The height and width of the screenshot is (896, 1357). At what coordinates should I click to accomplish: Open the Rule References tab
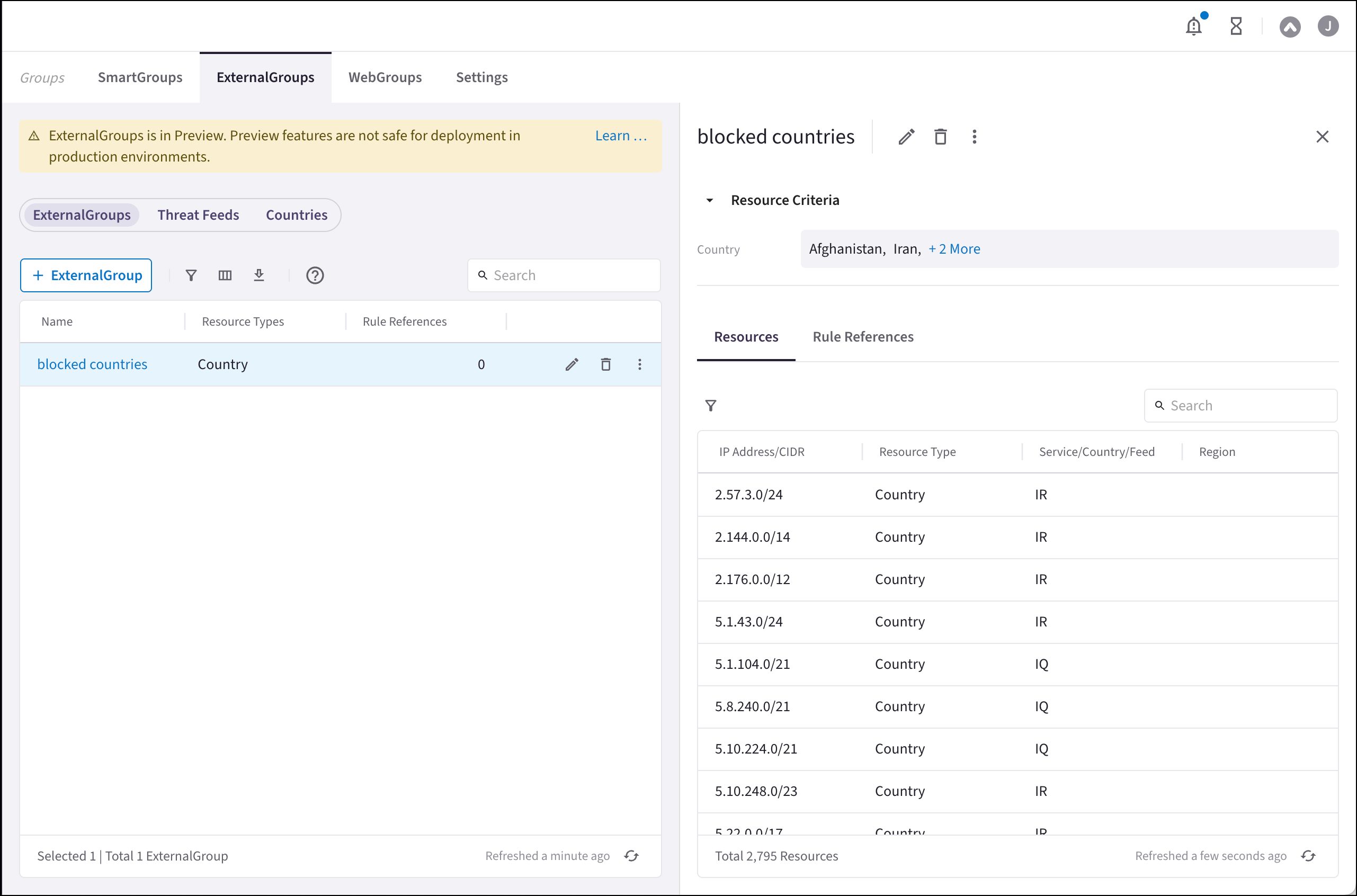coord(863,337)
